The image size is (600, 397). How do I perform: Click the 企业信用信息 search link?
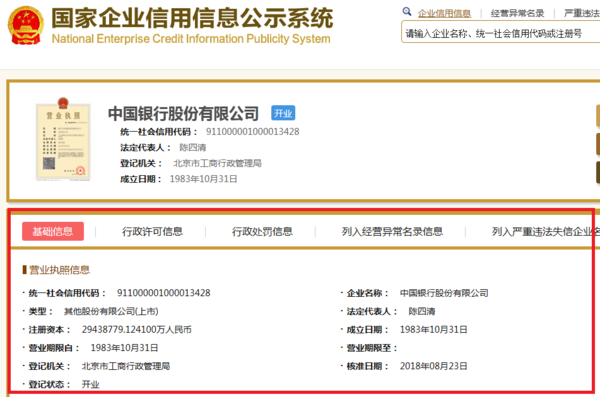(x=444, y=13)
